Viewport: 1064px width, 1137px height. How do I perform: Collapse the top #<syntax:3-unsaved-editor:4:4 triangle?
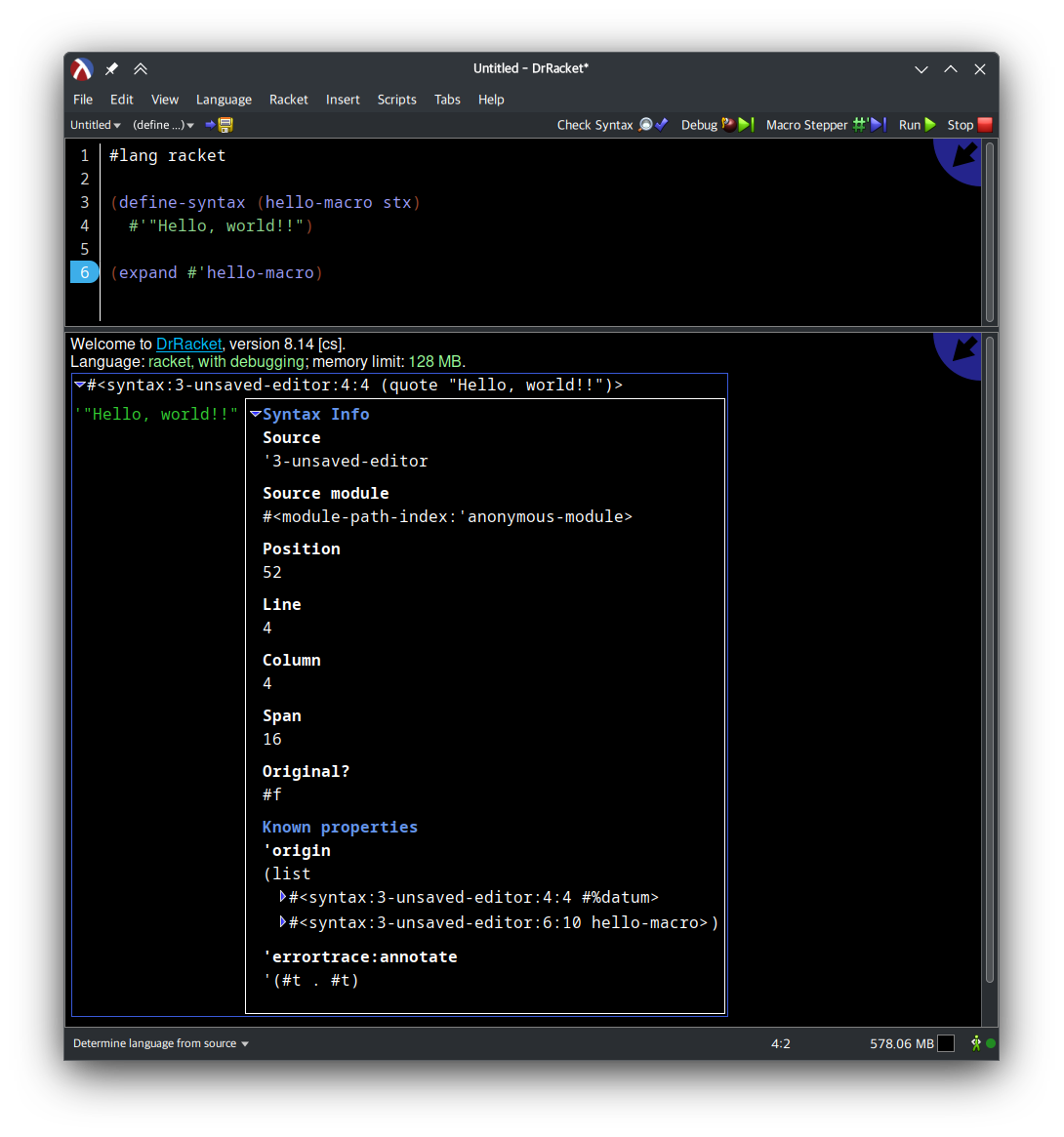pyautogui.click(x=80, y=386)
